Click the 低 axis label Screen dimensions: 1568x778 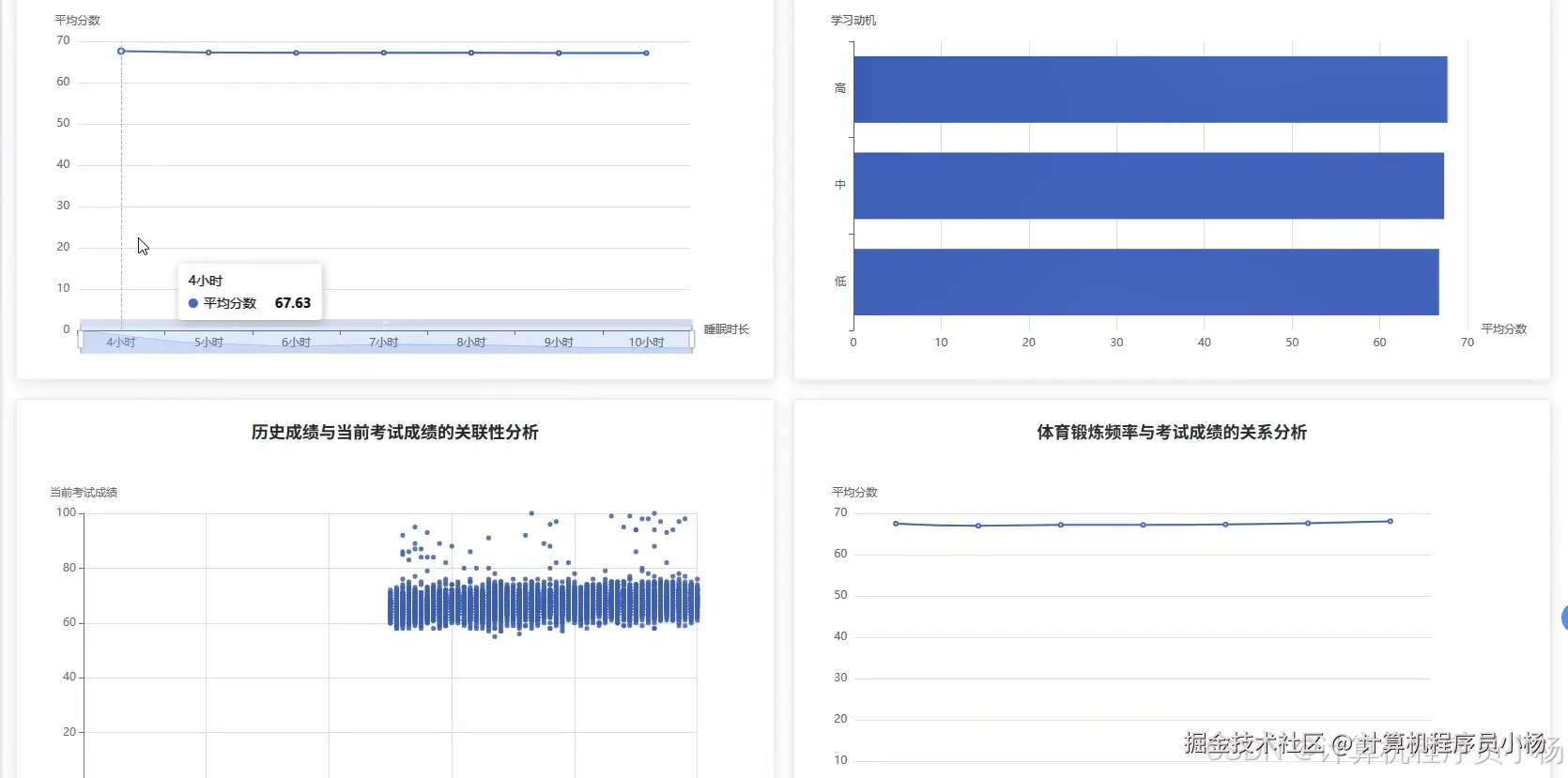[x=840, y=282]
